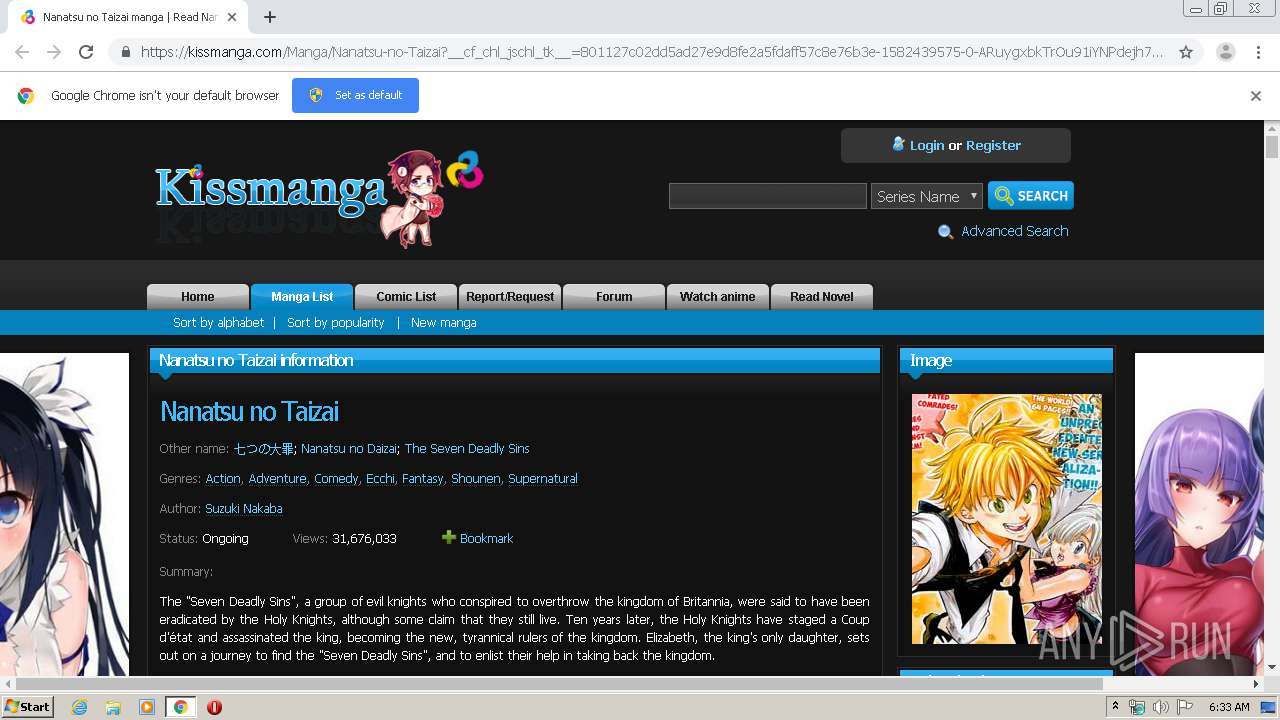1280x720 pixels.
Task: Click the site lock icon in address bar
Action: 125,52
